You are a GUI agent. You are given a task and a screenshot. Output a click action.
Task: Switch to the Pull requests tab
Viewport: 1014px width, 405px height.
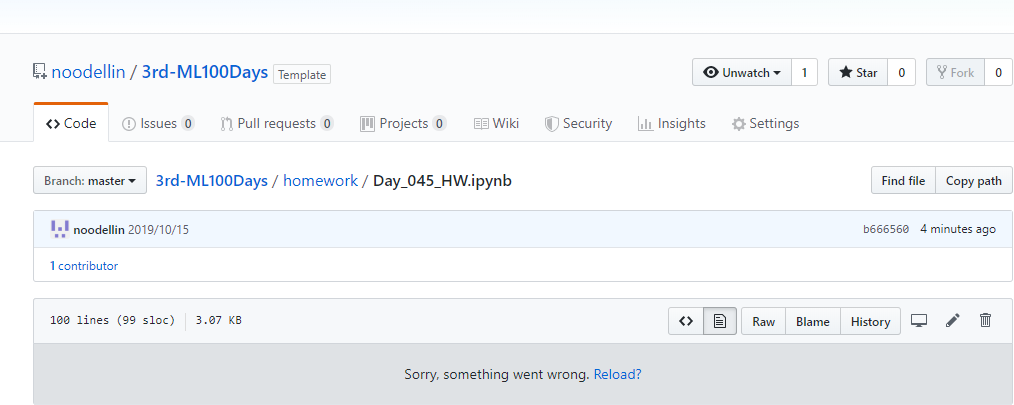[277, 123]
